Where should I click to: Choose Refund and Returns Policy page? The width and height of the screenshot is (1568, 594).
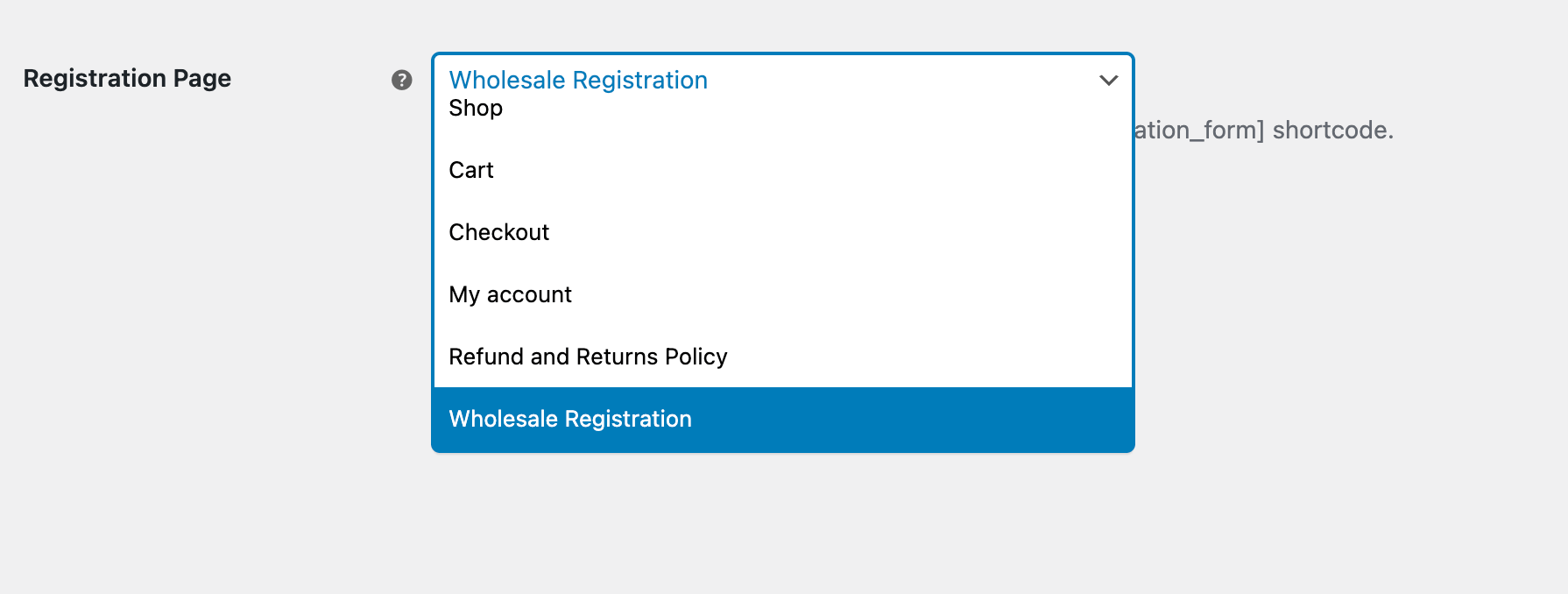[x=588, y=357]
